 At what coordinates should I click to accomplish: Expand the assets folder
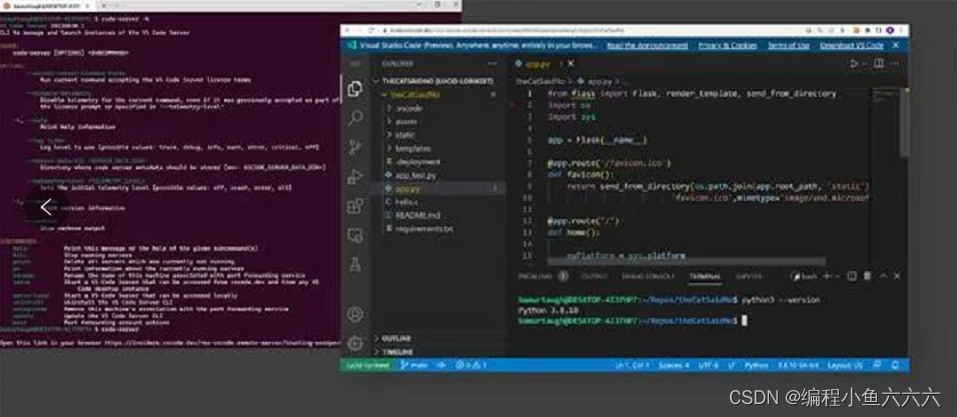point(438,121)
